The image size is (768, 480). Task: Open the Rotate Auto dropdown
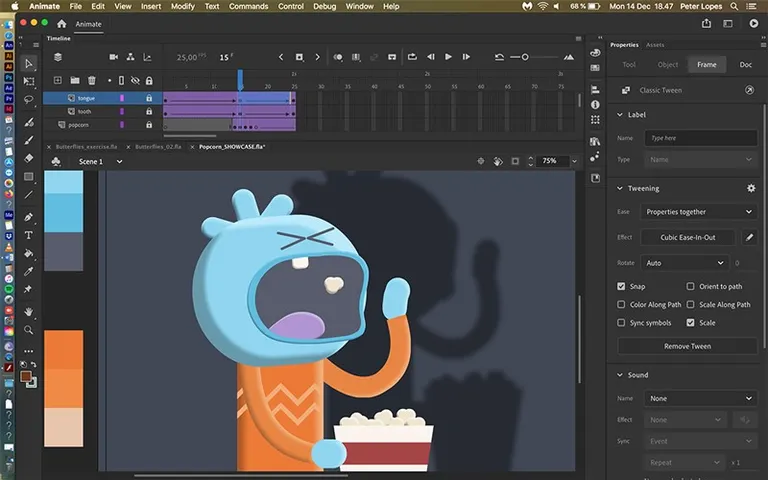(x=684, y=263)
